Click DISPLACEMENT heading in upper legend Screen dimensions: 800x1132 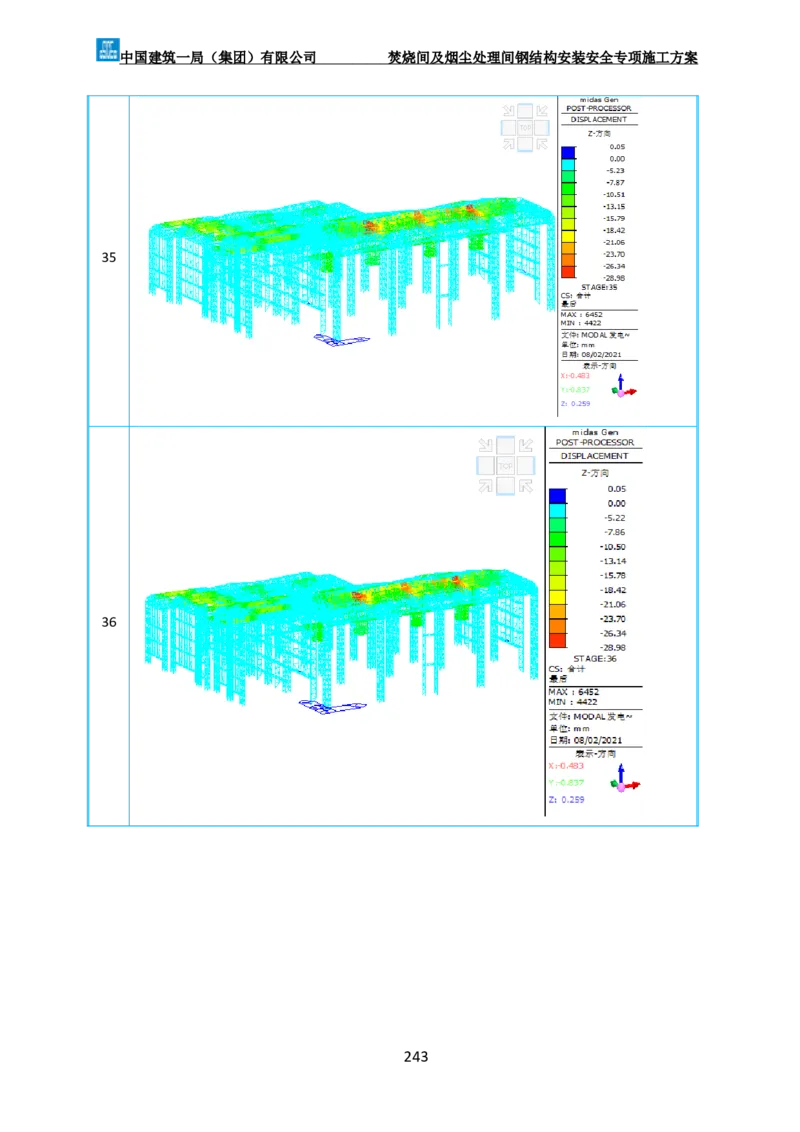click(x=598, y=119)
